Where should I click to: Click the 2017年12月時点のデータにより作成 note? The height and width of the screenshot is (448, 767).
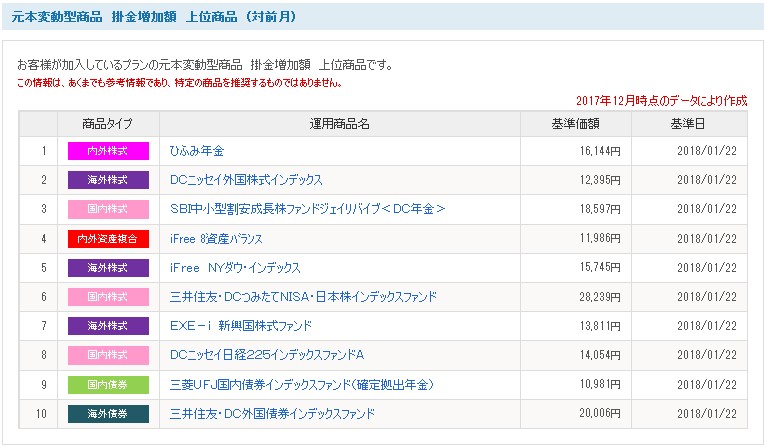(661, 101)
